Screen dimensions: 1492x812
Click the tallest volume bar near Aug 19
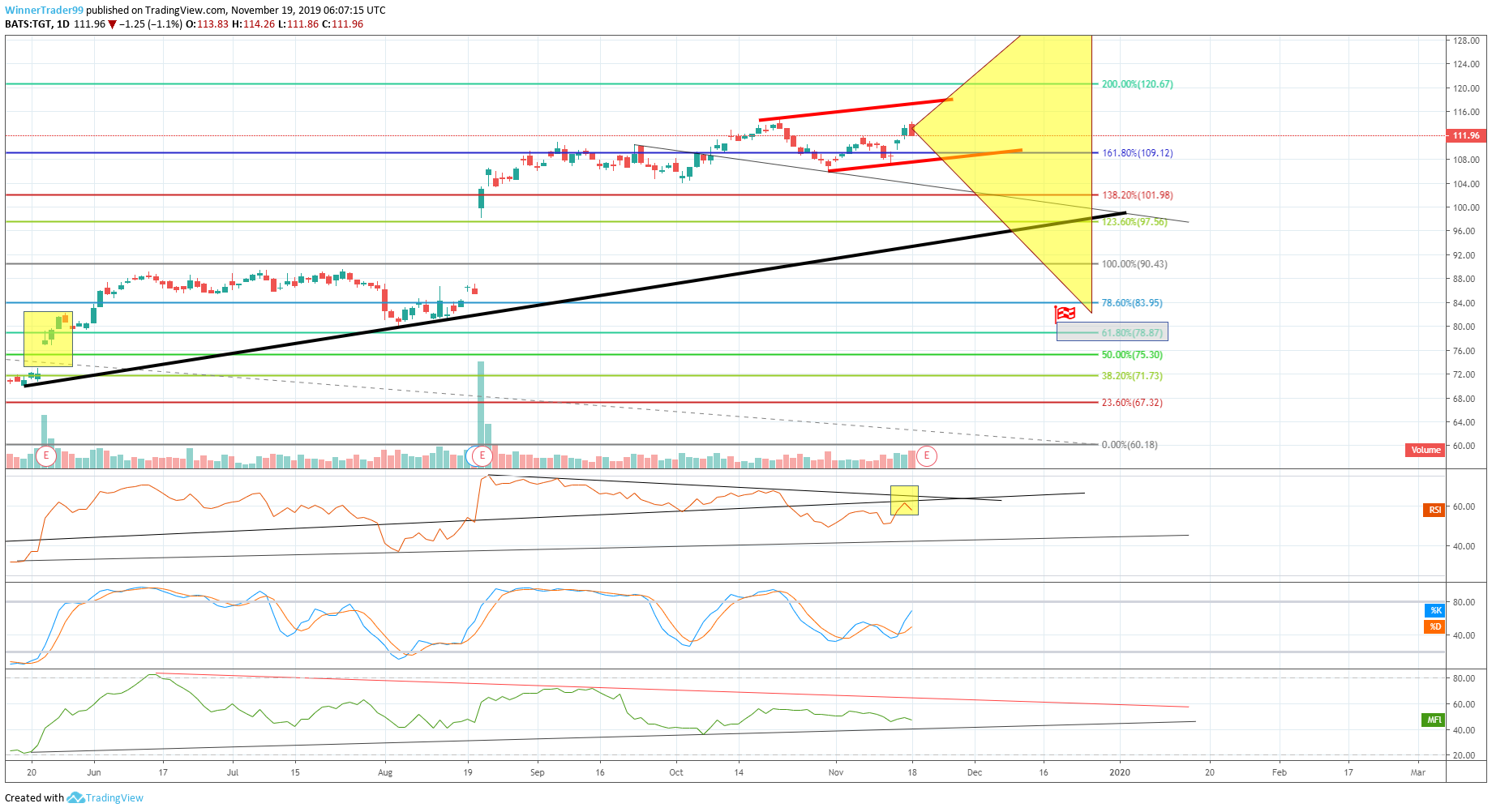[481, 404]
